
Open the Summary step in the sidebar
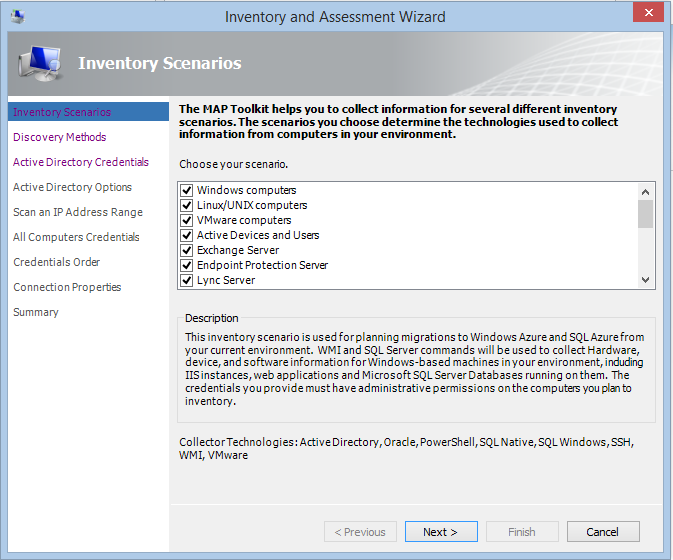coord(35,312)
